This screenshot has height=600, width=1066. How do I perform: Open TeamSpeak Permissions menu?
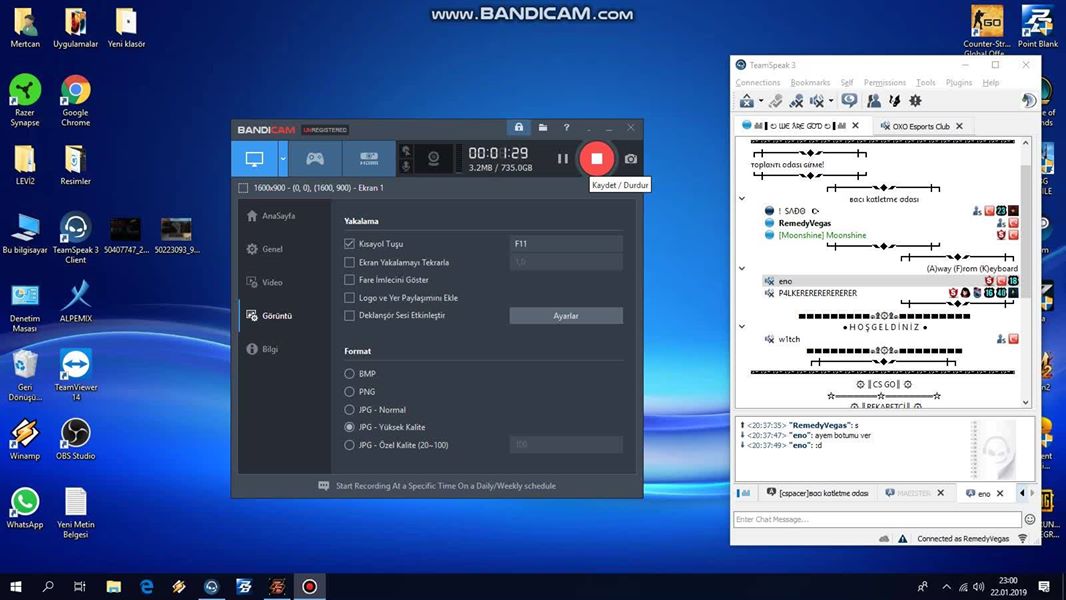[x=884, y=82]
